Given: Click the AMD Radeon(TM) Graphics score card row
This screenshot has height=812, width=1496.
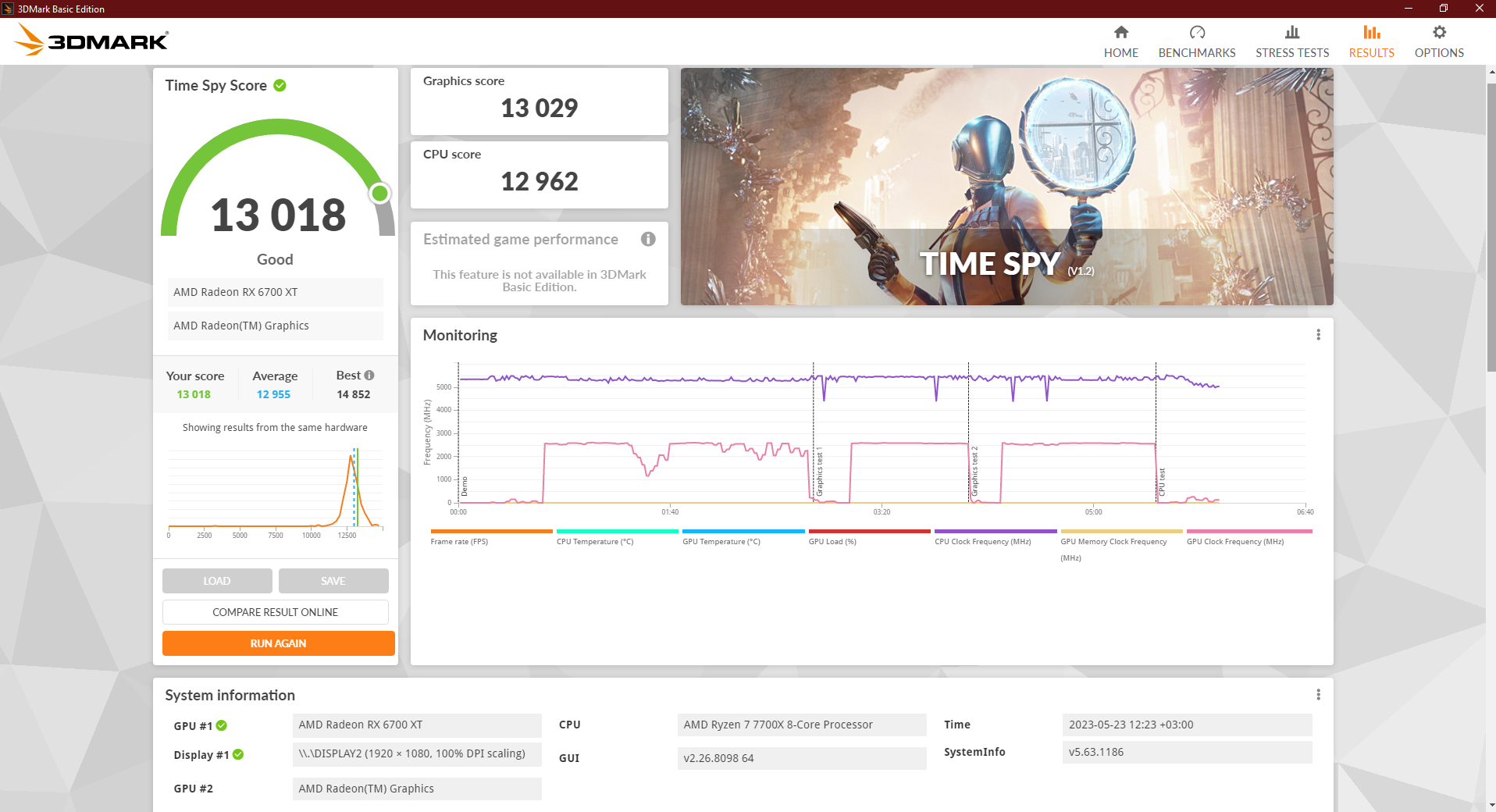Looking at the screenshot, I should pos(275,326).
